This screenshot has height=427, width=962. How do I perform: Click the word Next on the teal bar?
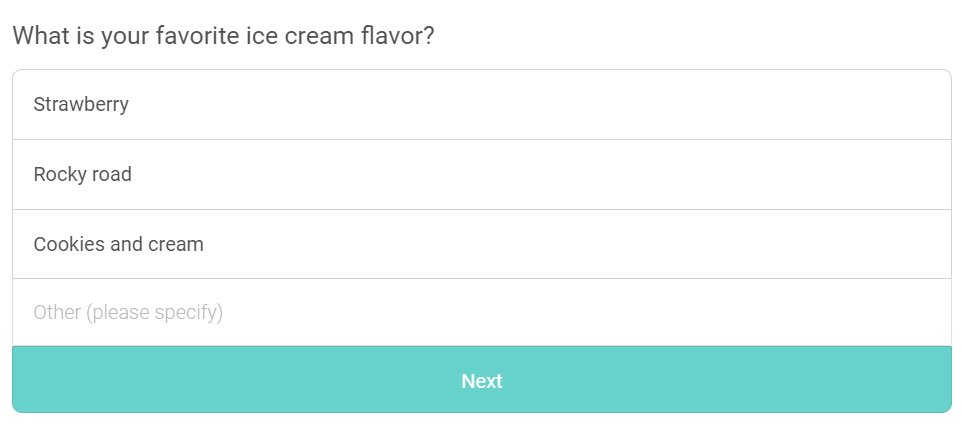[x=482, y=381]
